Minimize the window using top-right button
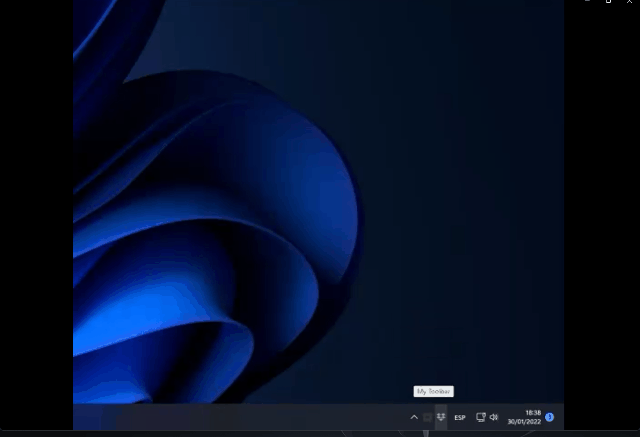640x437 pixels. pos(587,2)
